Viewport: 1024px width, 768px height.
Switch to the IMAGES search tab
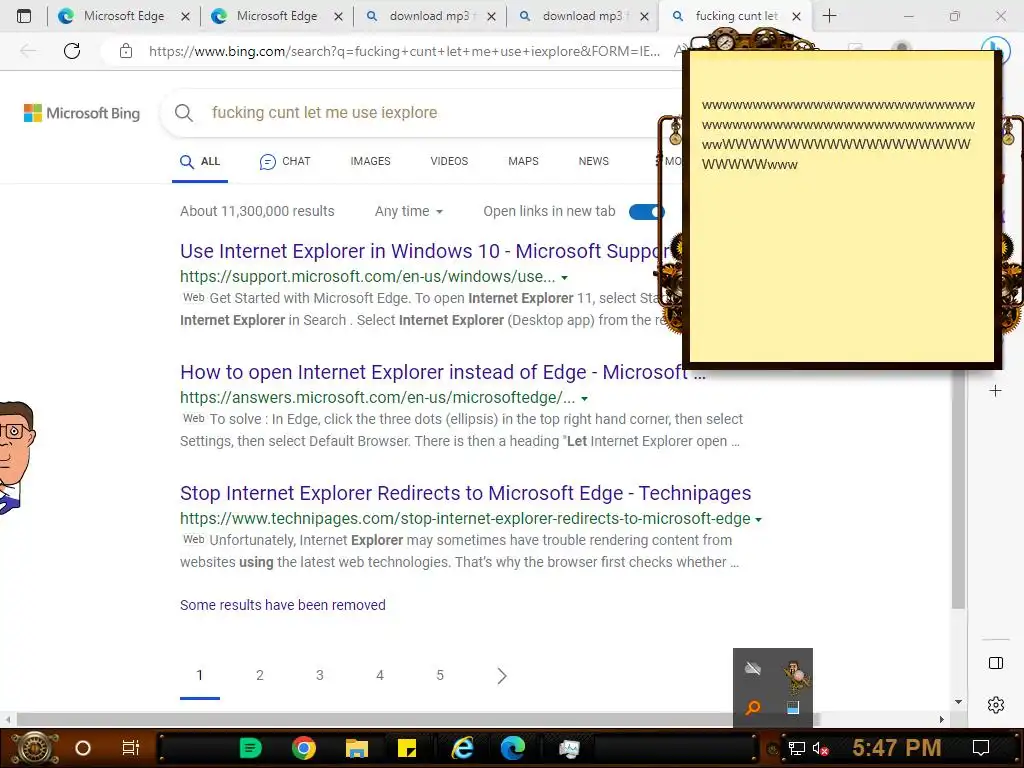[370, 161]
